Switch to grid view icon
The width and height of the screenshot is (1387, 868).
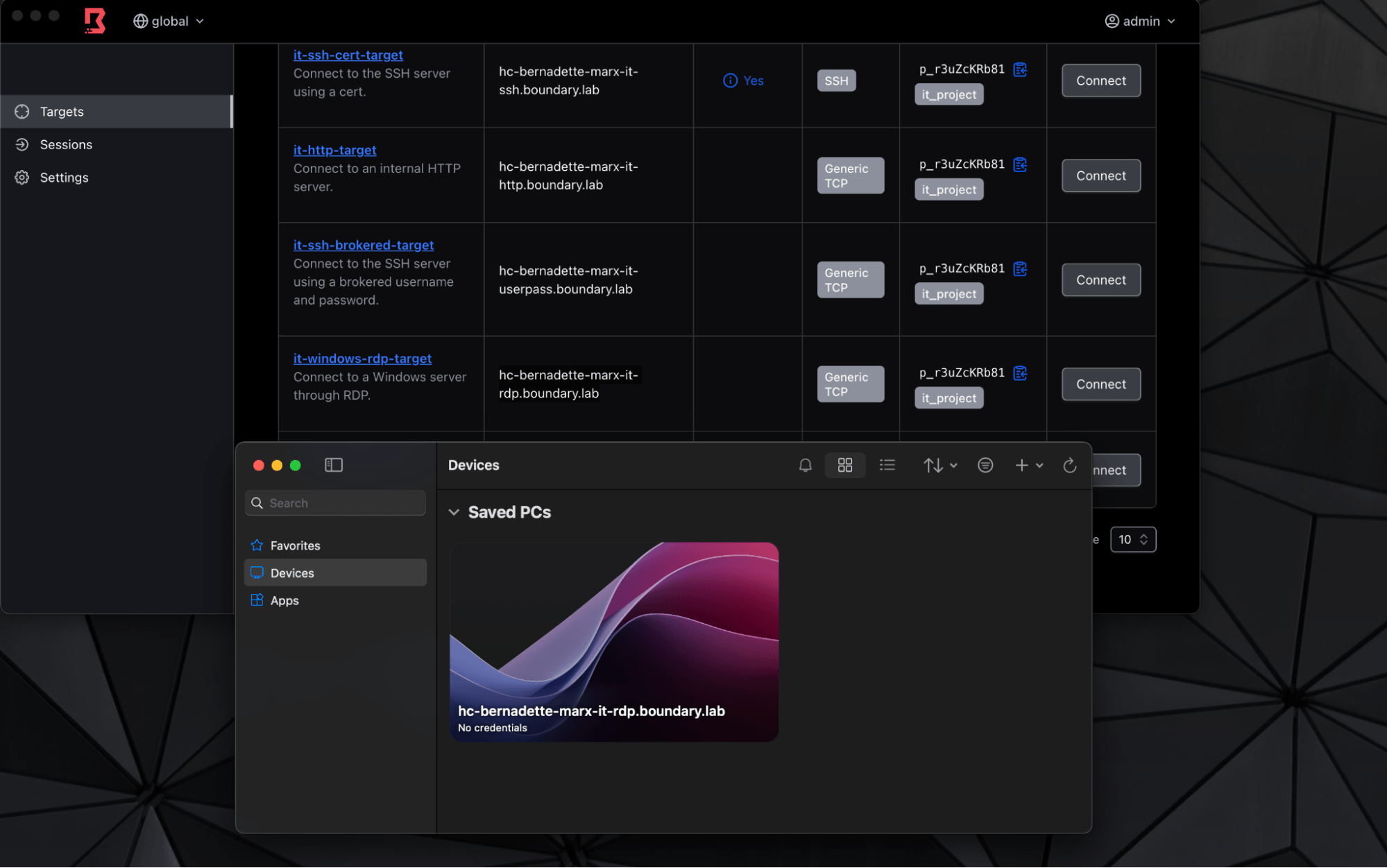(844, 465)
